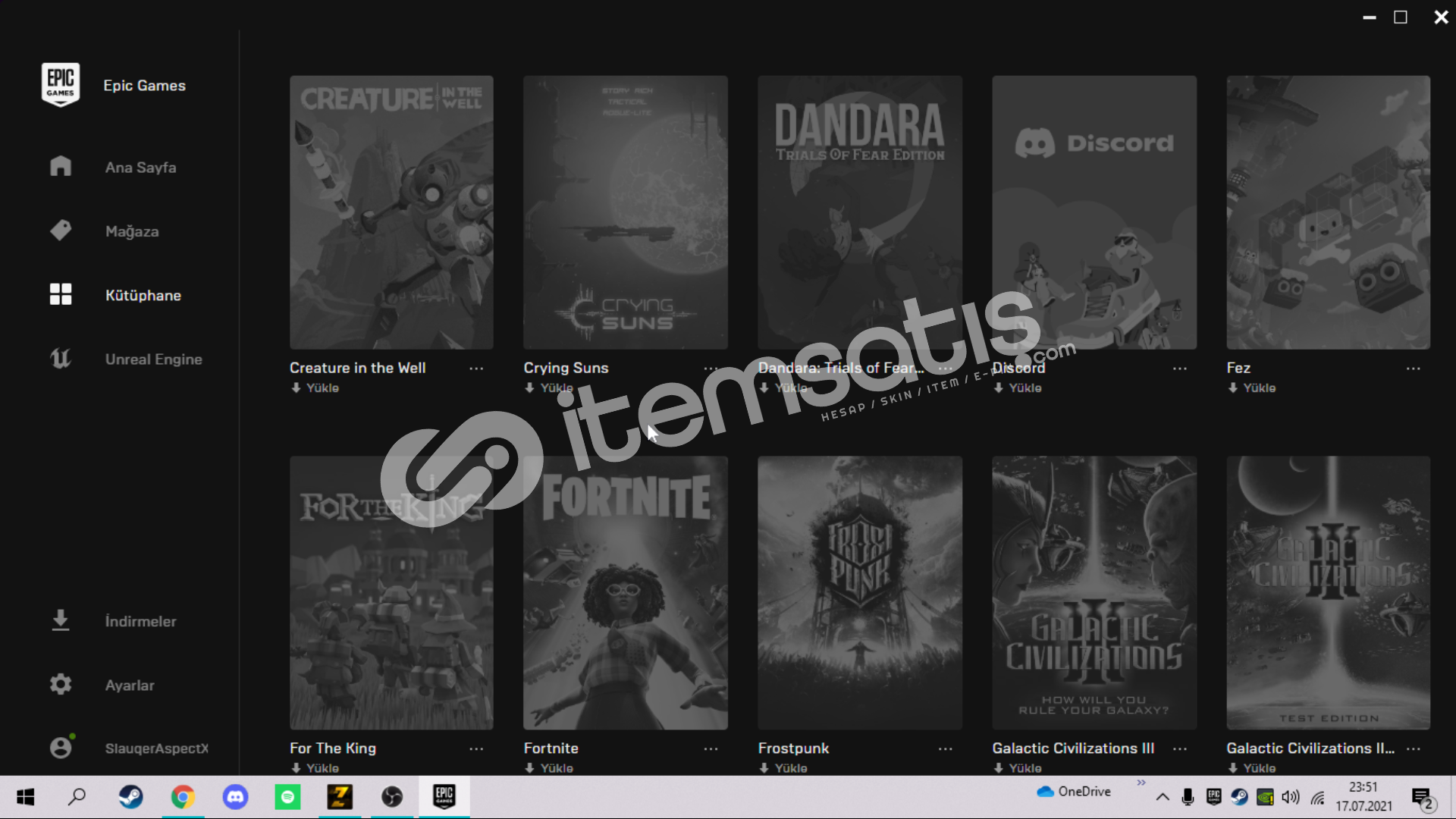1456x819 pixels.
Task: Click the OneDrive tray item
Action: (x=1074, y=792)
